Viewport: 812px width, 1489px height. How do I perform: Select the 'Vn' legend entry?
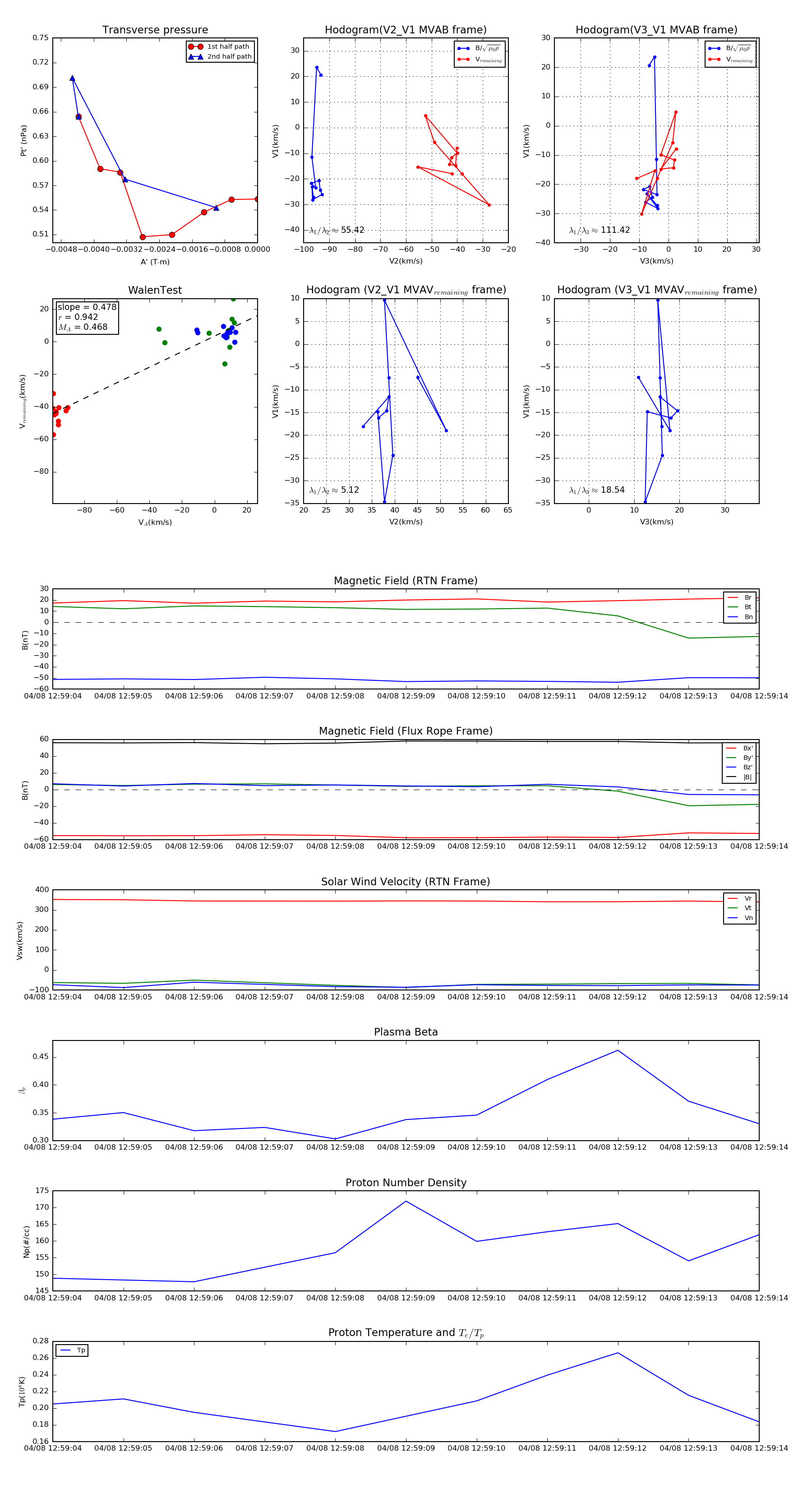pyautogui.click(x=740, y=918)
